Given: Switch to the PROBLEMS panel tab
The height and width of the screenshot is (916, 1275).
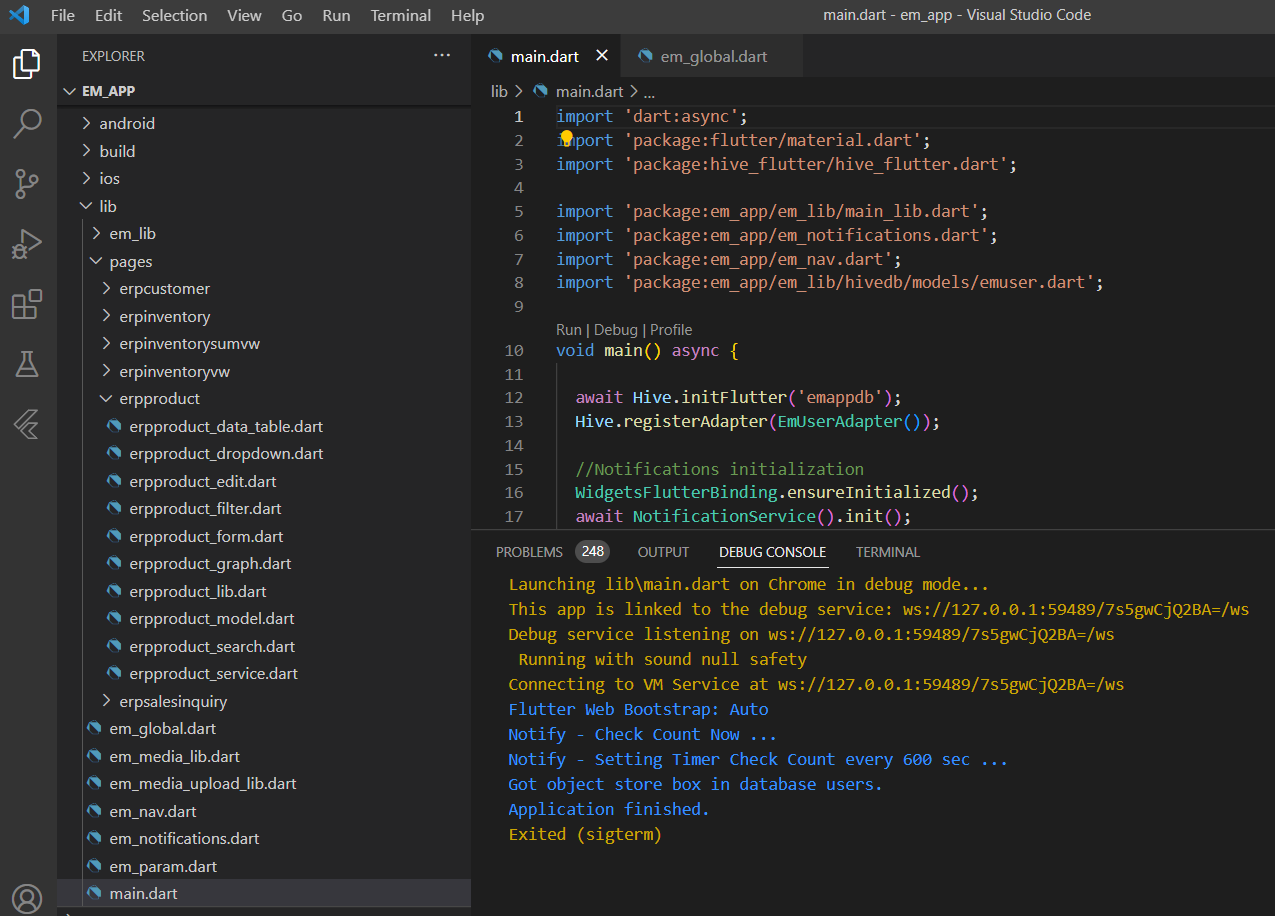Looking at the screenshot, I should click(x=530, y=552).
